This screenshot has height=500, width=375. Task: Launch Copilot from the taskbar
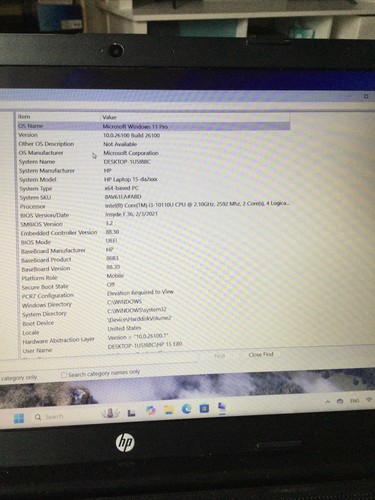pos(151,411)
